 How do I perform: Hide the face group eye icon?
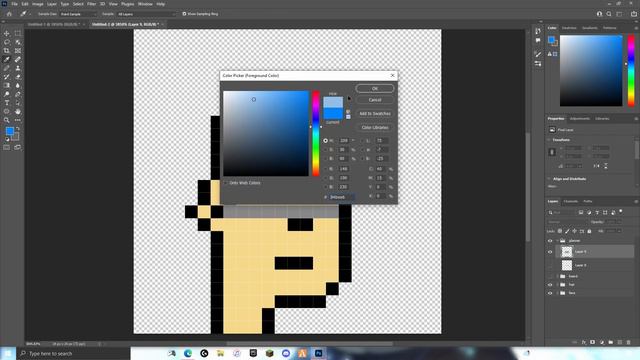click(x=550, y=293)
